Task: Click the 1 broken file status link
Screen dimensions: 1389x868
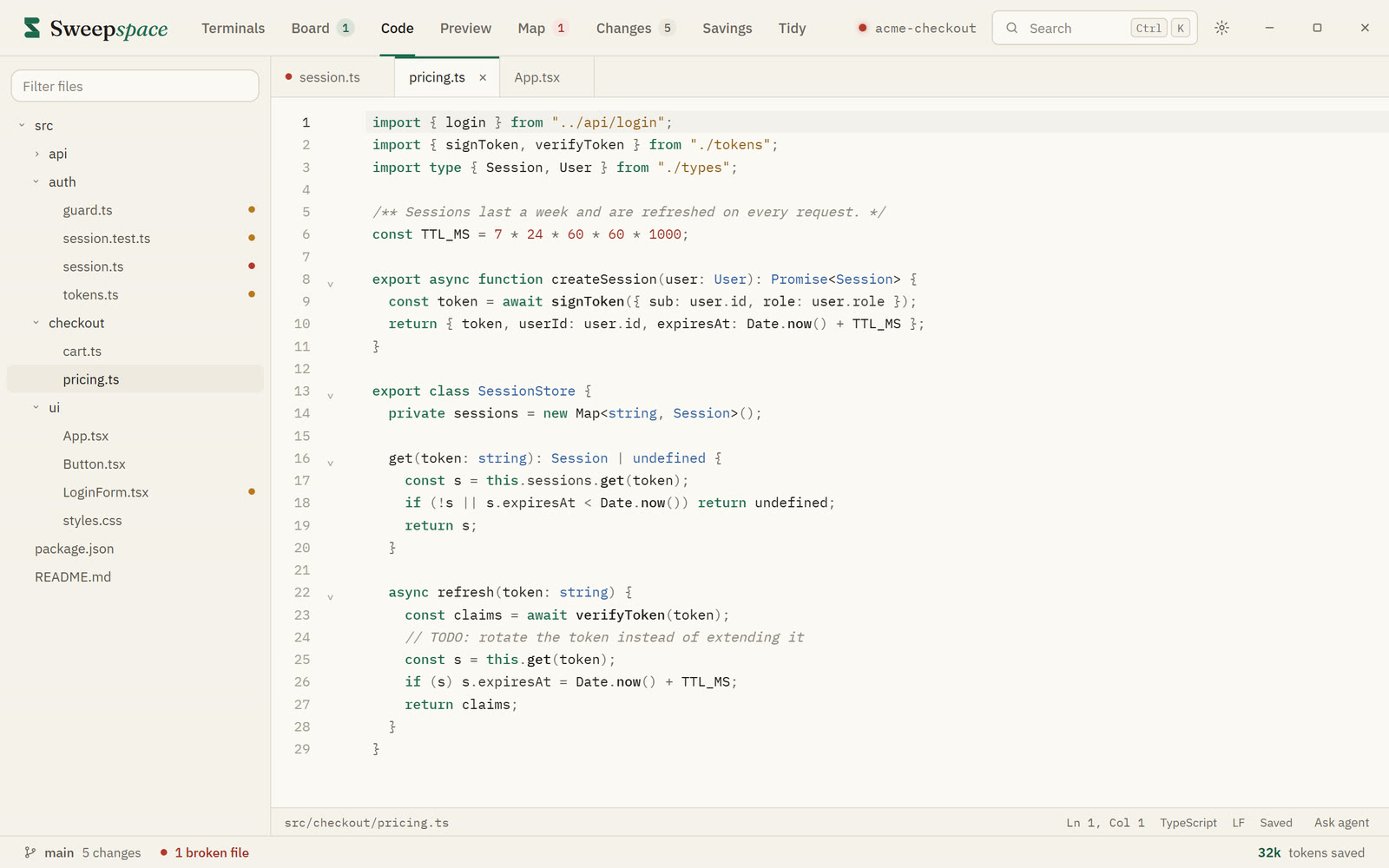Action: coord(205,852)
